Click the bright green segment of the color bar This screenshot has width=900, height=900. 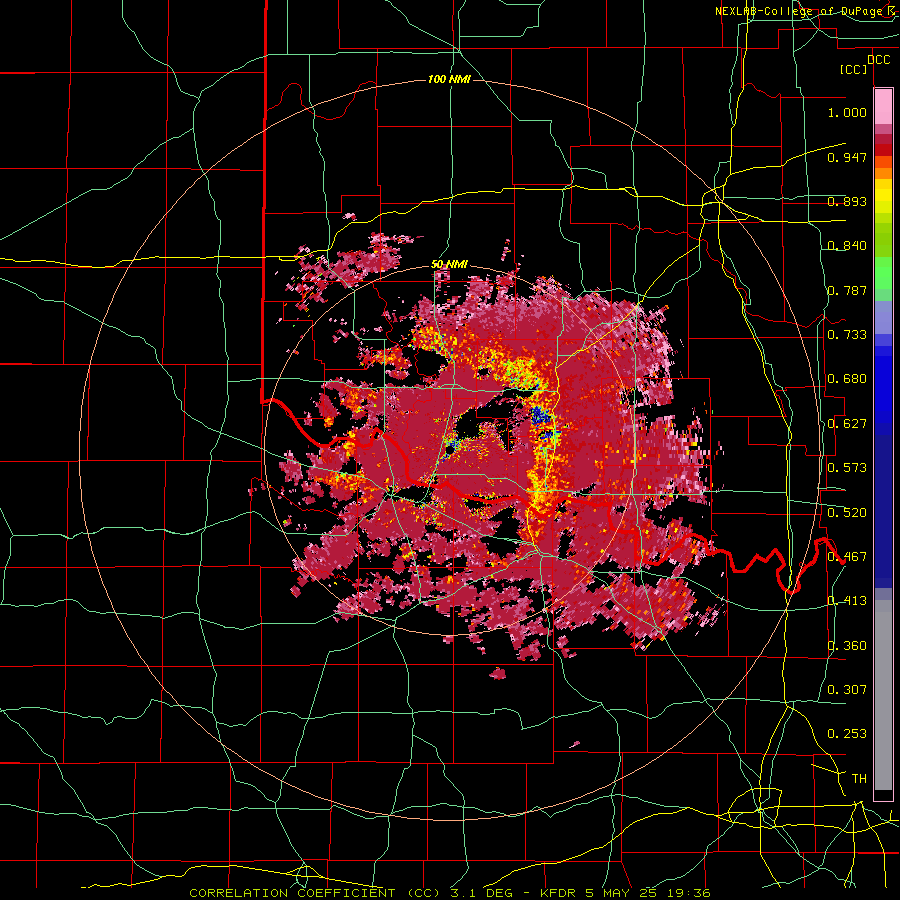pyautogui.click(x=883, y=273)
